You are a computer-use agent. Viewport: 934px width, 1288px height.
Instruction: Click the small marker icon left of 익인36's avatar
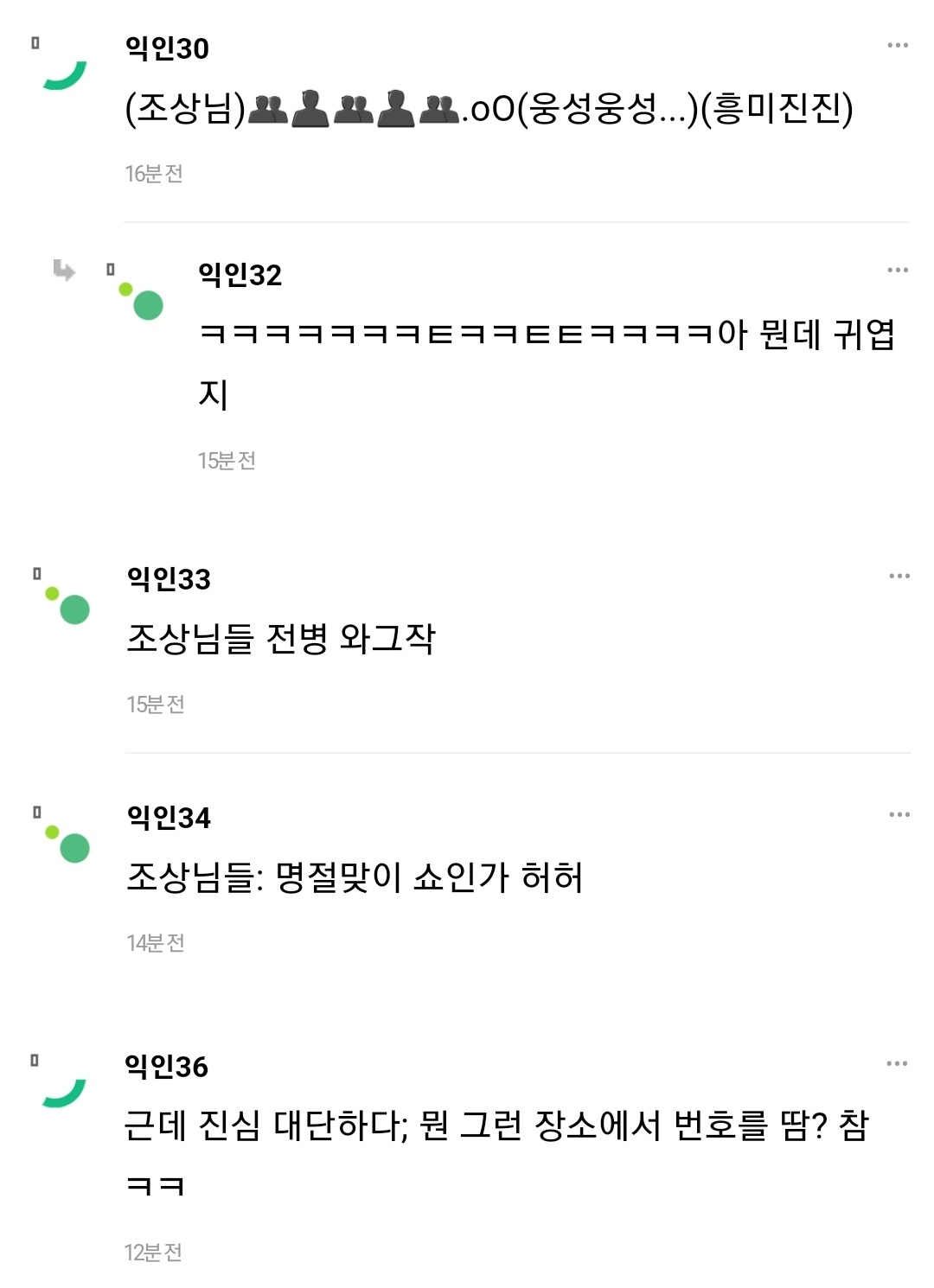pos(35,1061)
